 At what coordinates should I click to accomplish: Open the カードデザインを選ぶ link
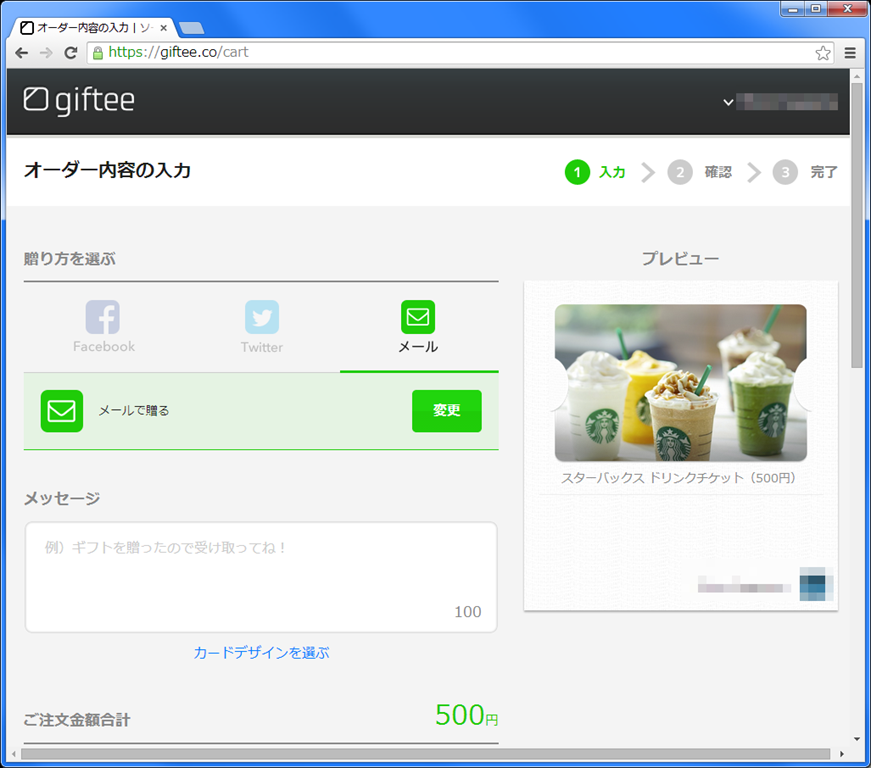tap(261, 652)
